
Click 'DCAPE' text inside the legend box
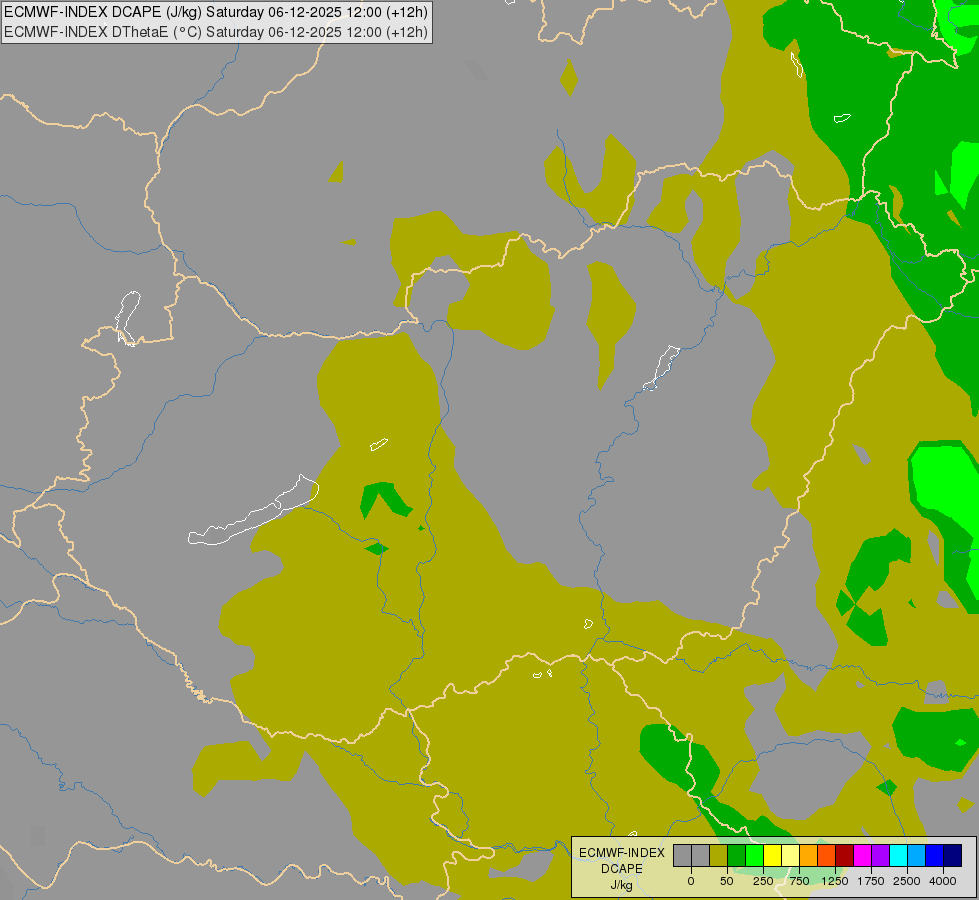pyautogui.click(x=622, y=869)
